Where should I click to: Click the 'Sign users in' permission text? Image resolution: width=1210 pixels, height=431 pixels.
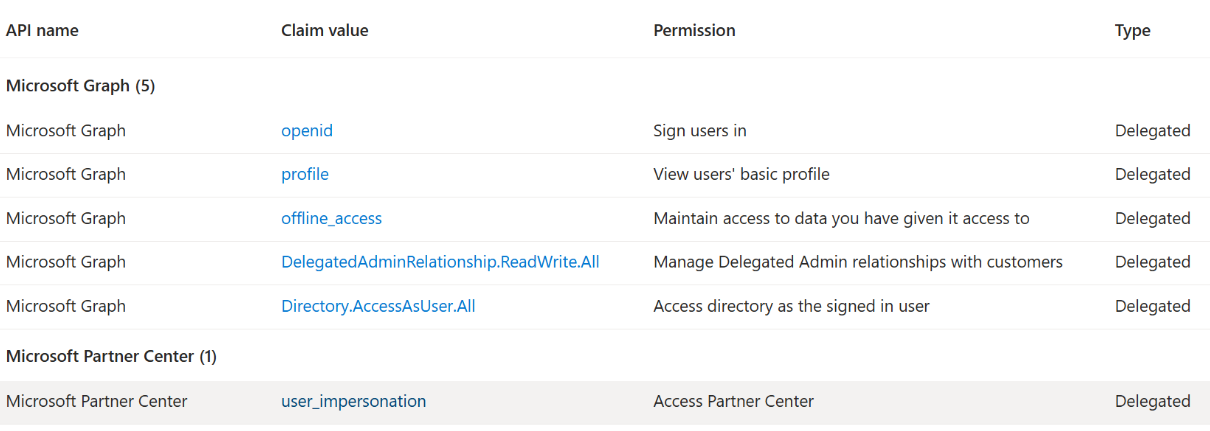pos(700,131)
